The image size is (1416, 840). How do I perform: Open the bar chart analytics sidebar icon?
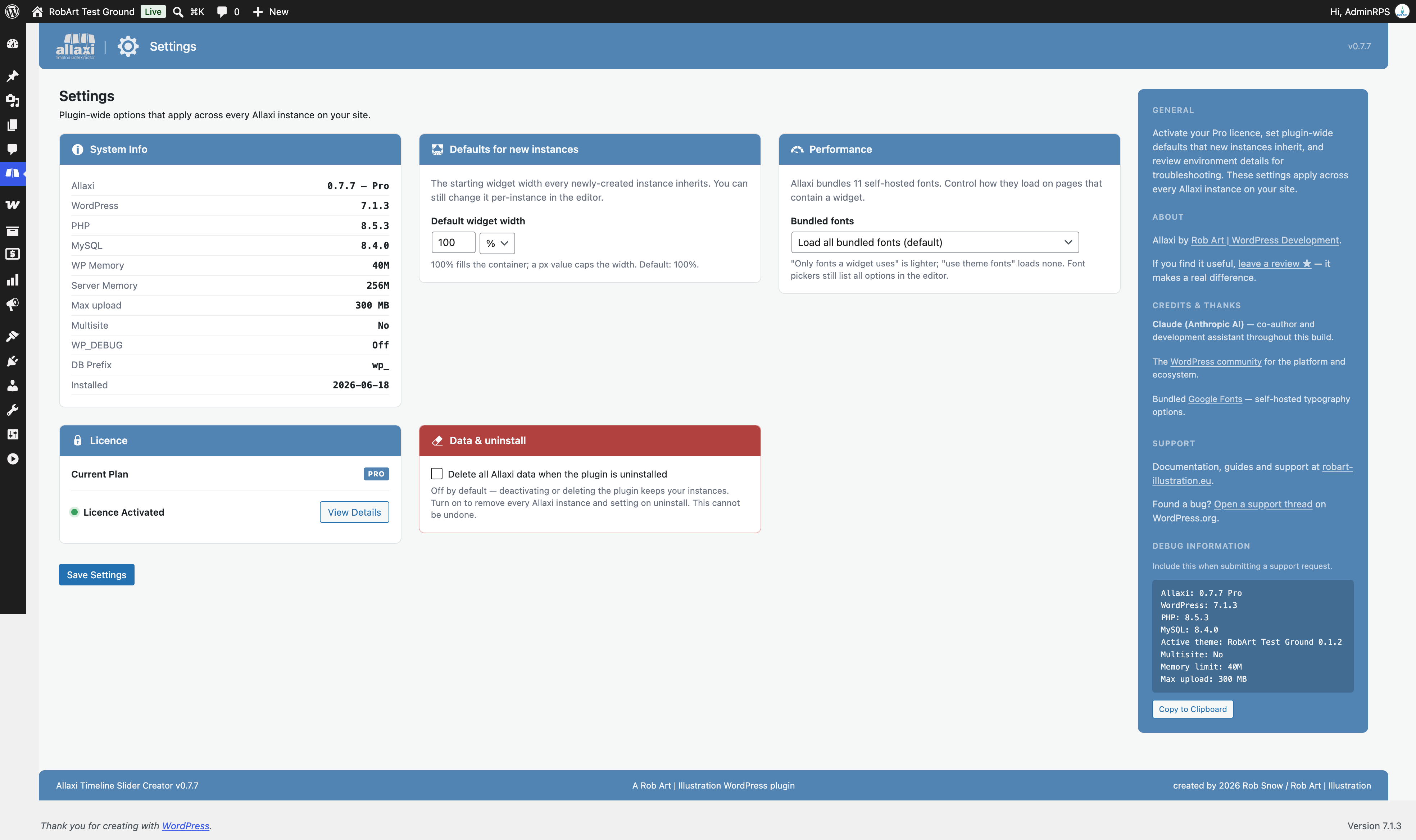click(13, 280)
